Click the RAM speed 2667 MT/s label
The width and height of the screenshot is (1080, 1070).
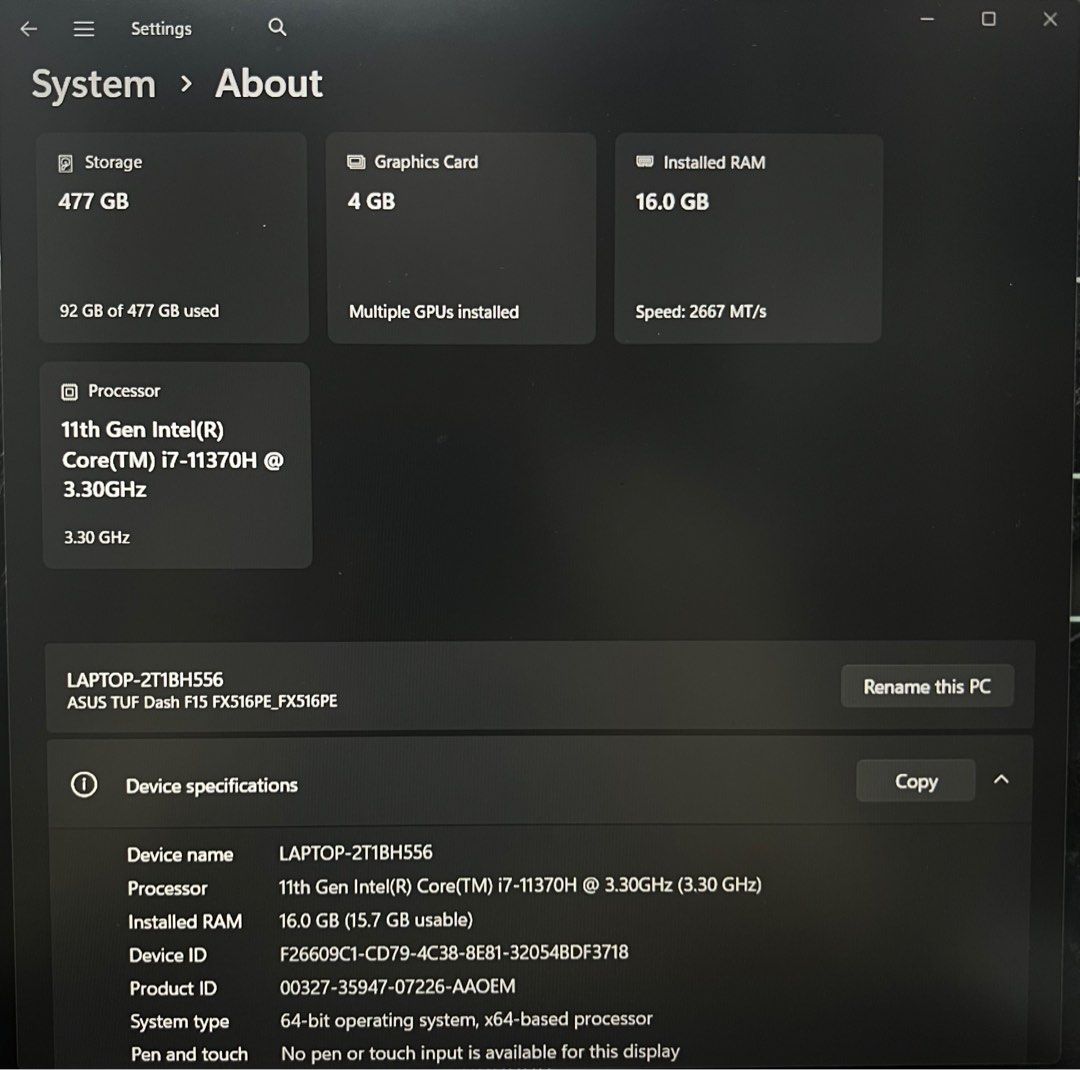coord(700,311)
